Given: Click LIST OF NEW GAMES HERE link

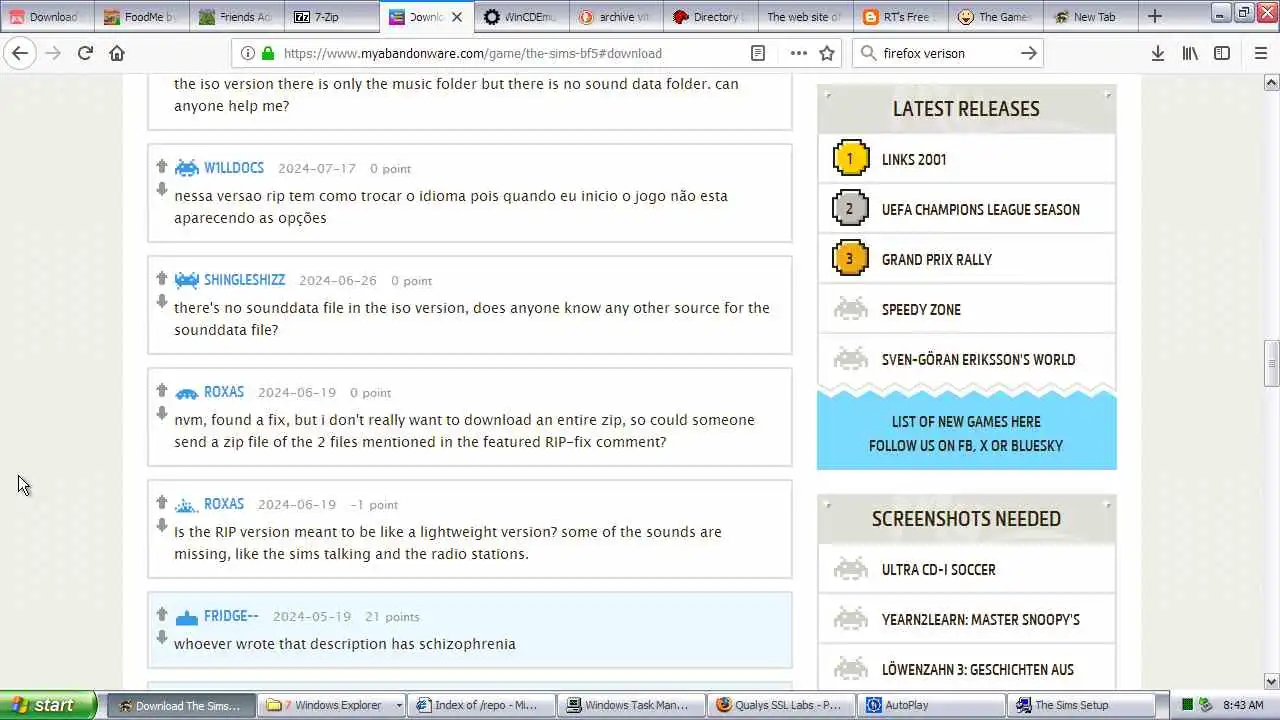Looking at the screenshot, I should [966, 422].
